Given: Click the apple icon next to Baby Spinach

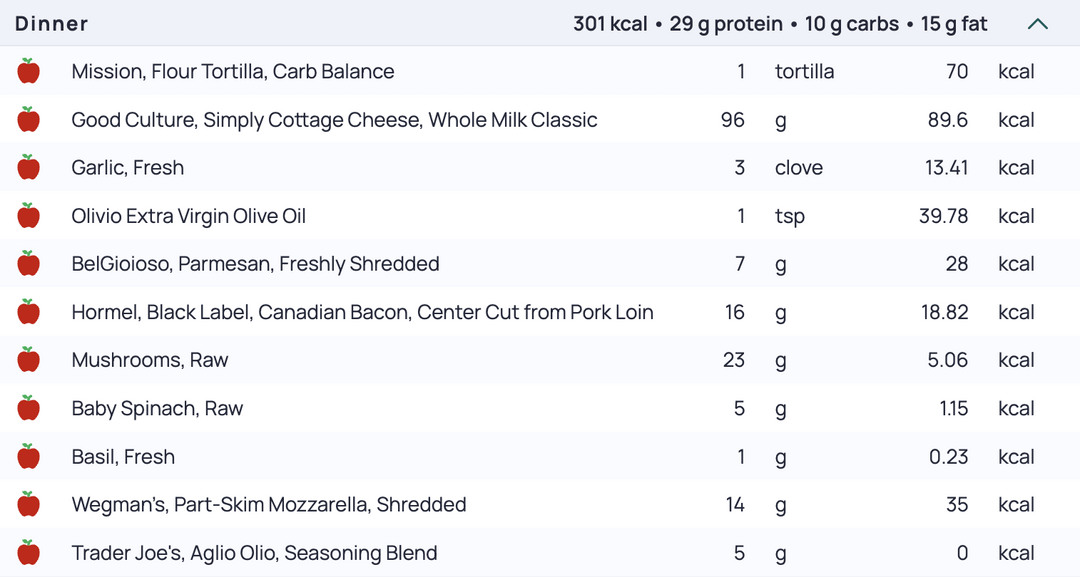Looking at the screenshot, I should coord(28,408).
